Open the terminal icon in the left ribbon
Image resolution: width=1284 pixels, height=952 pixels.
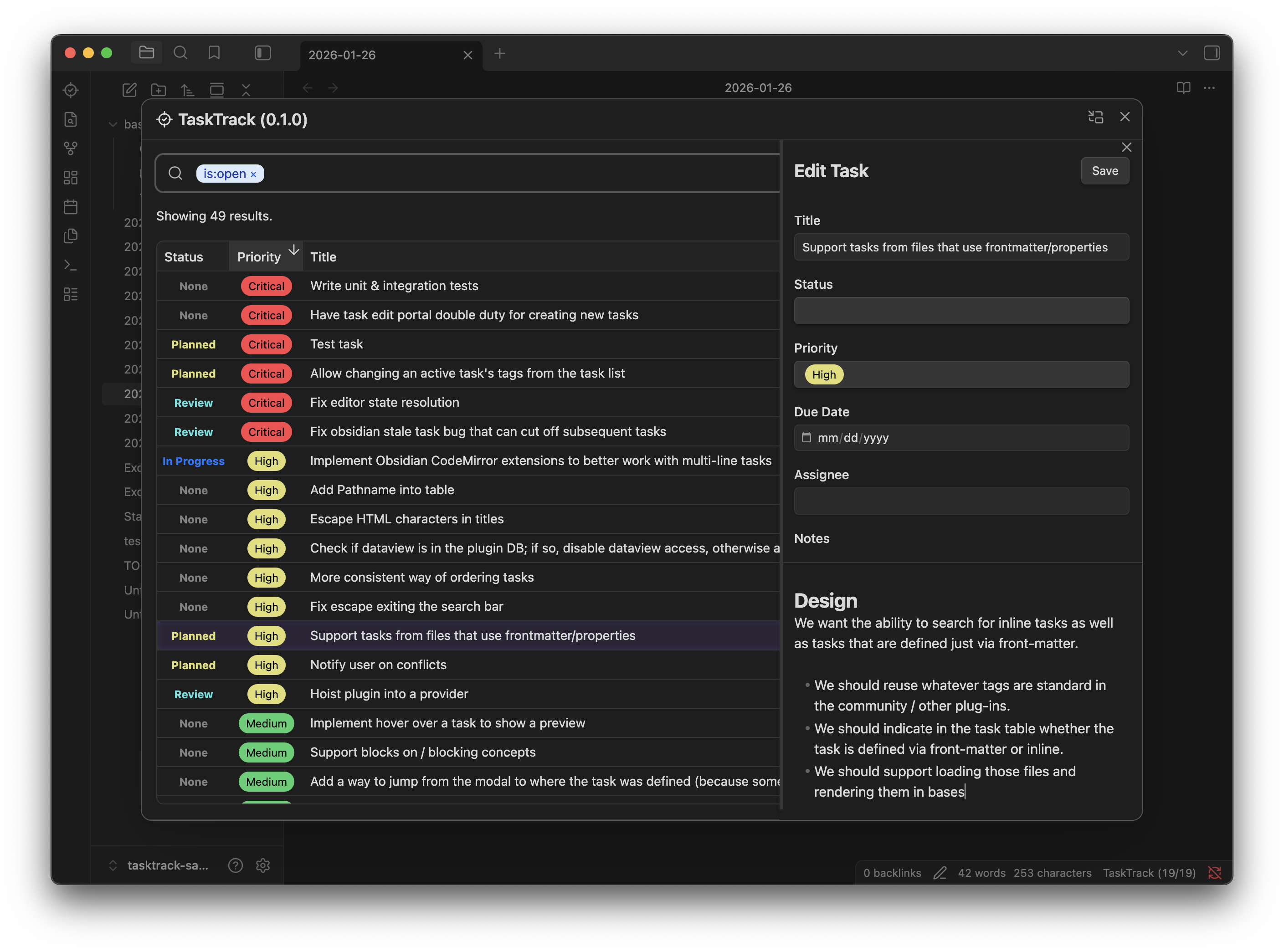(70, 265)
